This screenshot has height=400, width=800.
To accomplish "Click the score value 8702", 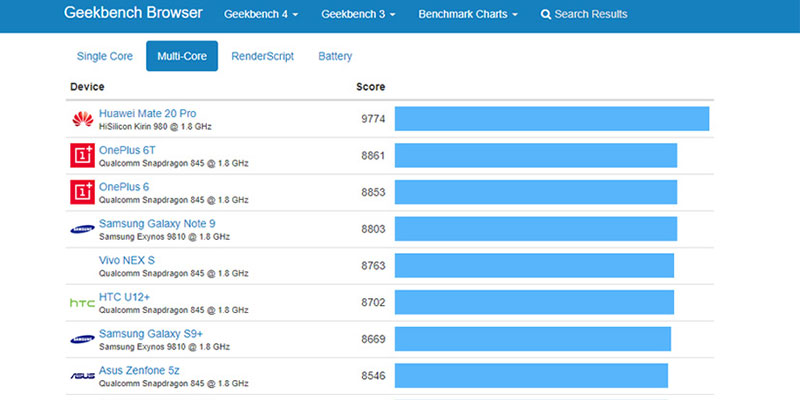I will tap(373, 303).
